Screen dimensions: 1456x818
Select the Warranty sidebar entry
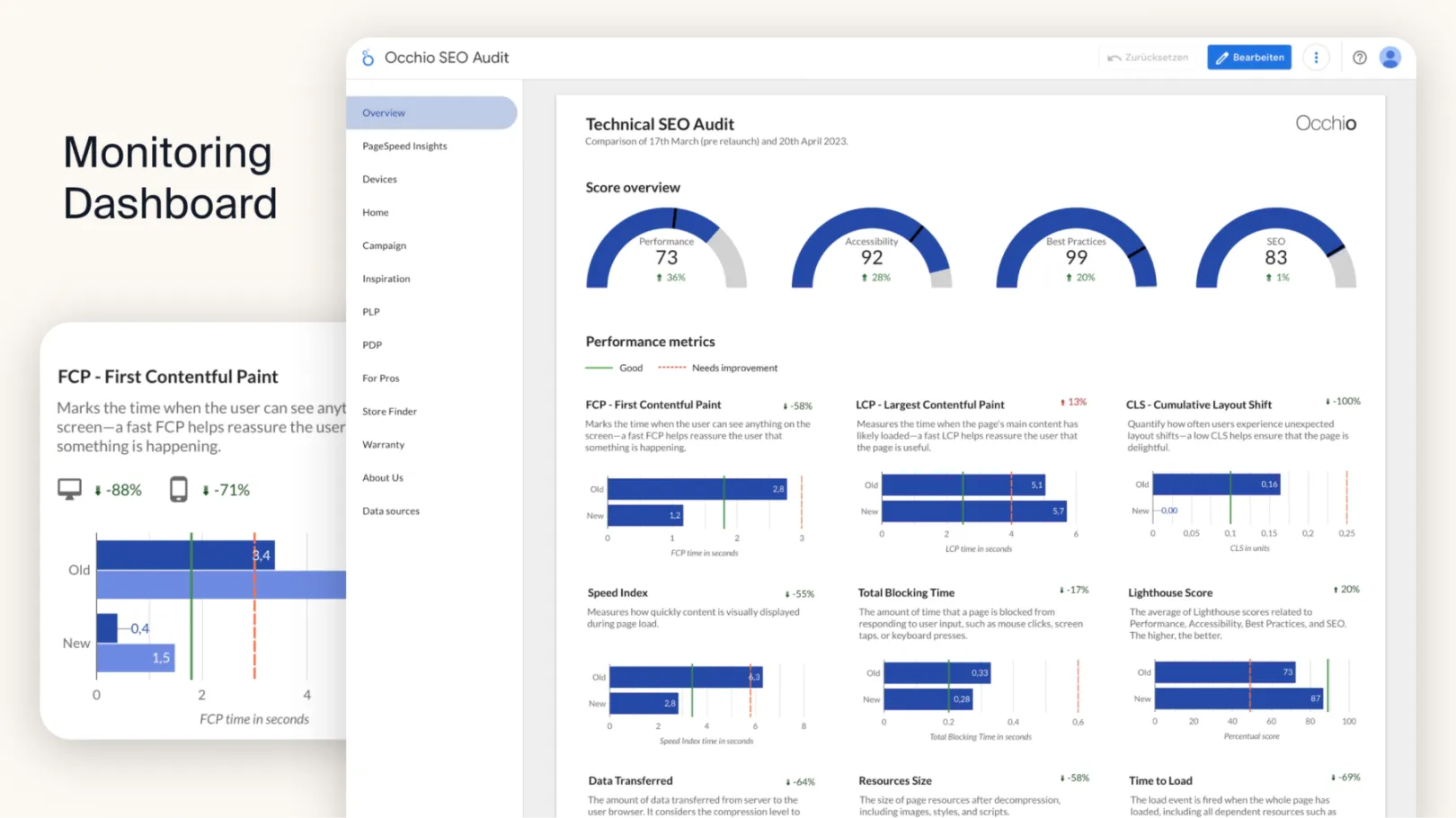[x=384, y=444]
